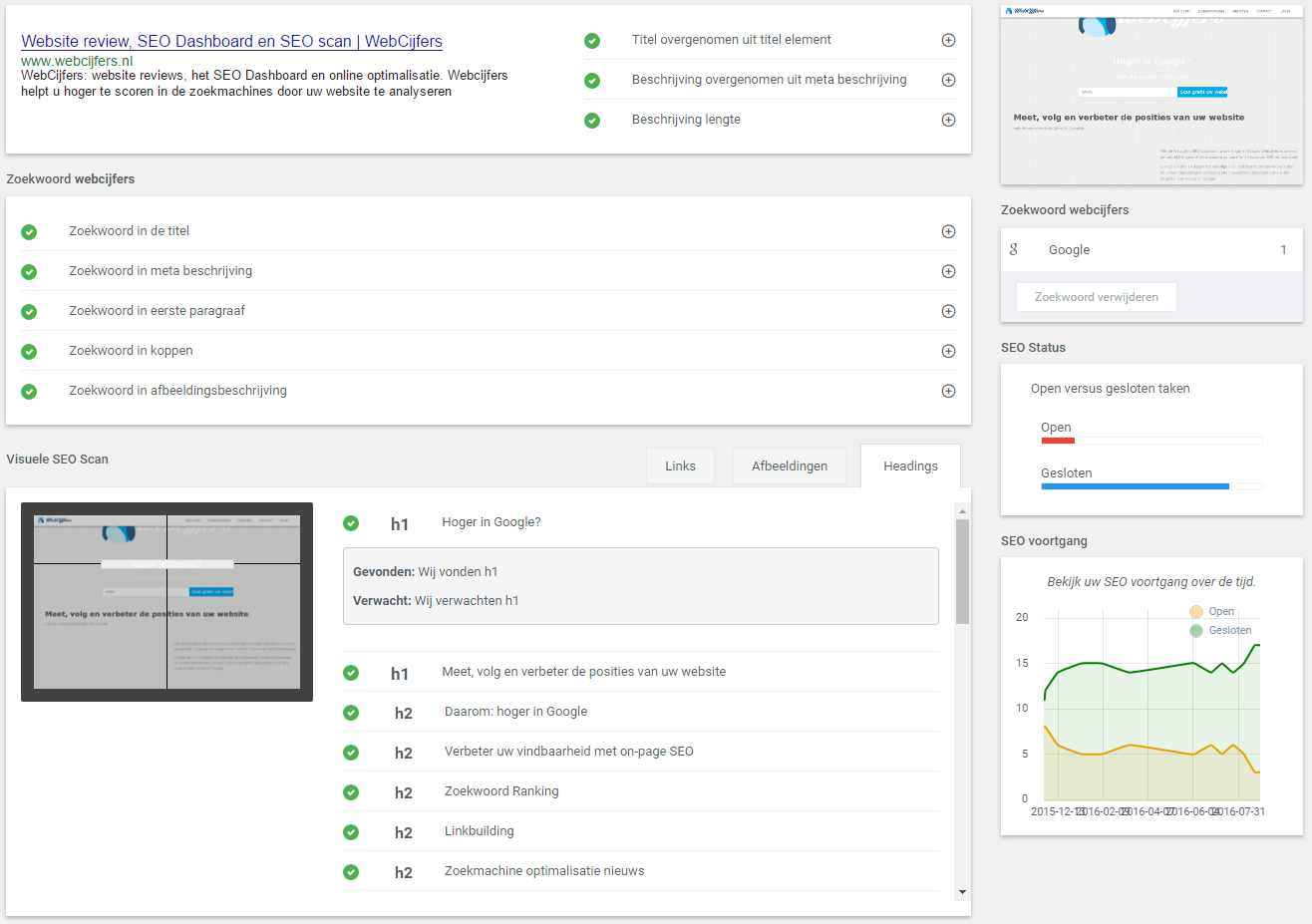Click the blue Gesloten tasks progress bar
1312x924 pixels.
[1136, 486]
